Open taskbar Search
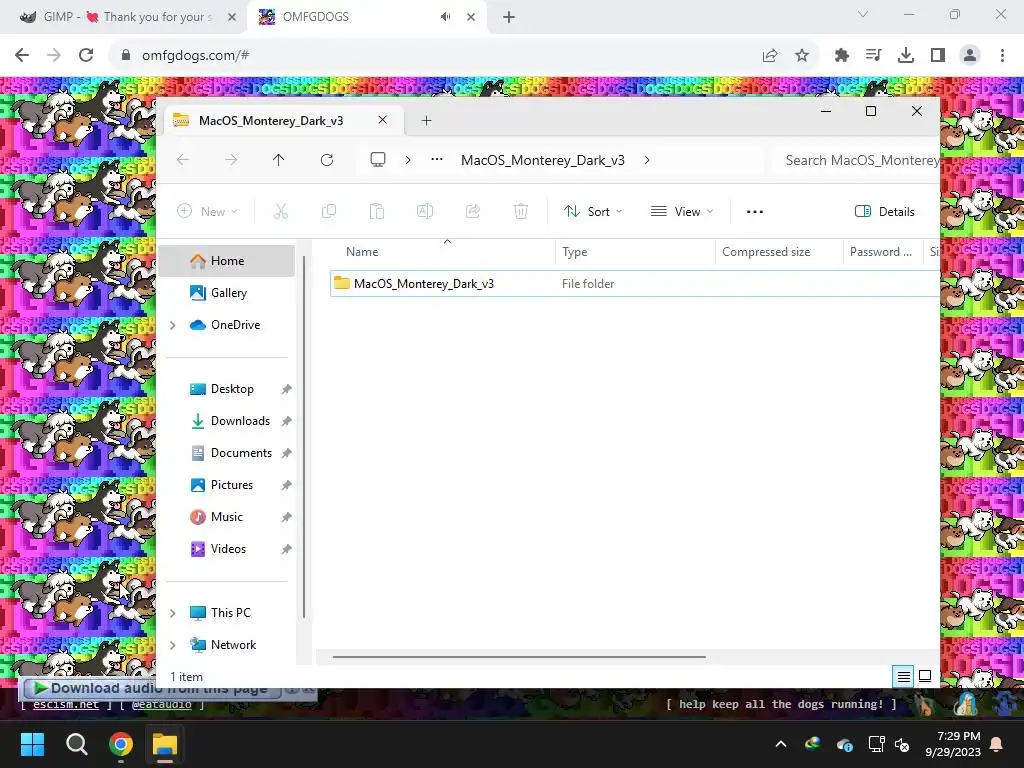The height and width of the screenshot is (768, 1024). (x=77, y=744)
